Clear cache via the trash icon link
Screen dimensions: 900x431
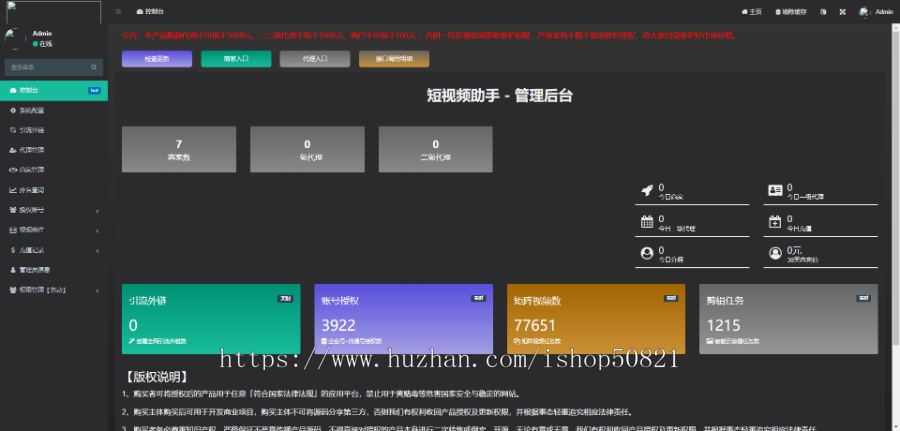pos(790,11)
